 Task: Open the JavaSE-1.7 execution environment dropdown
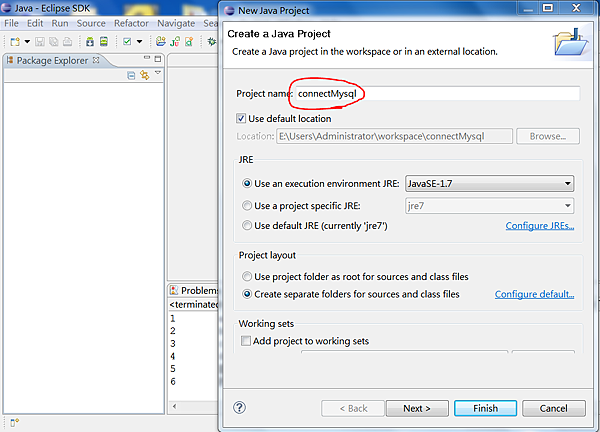(489, 184)
